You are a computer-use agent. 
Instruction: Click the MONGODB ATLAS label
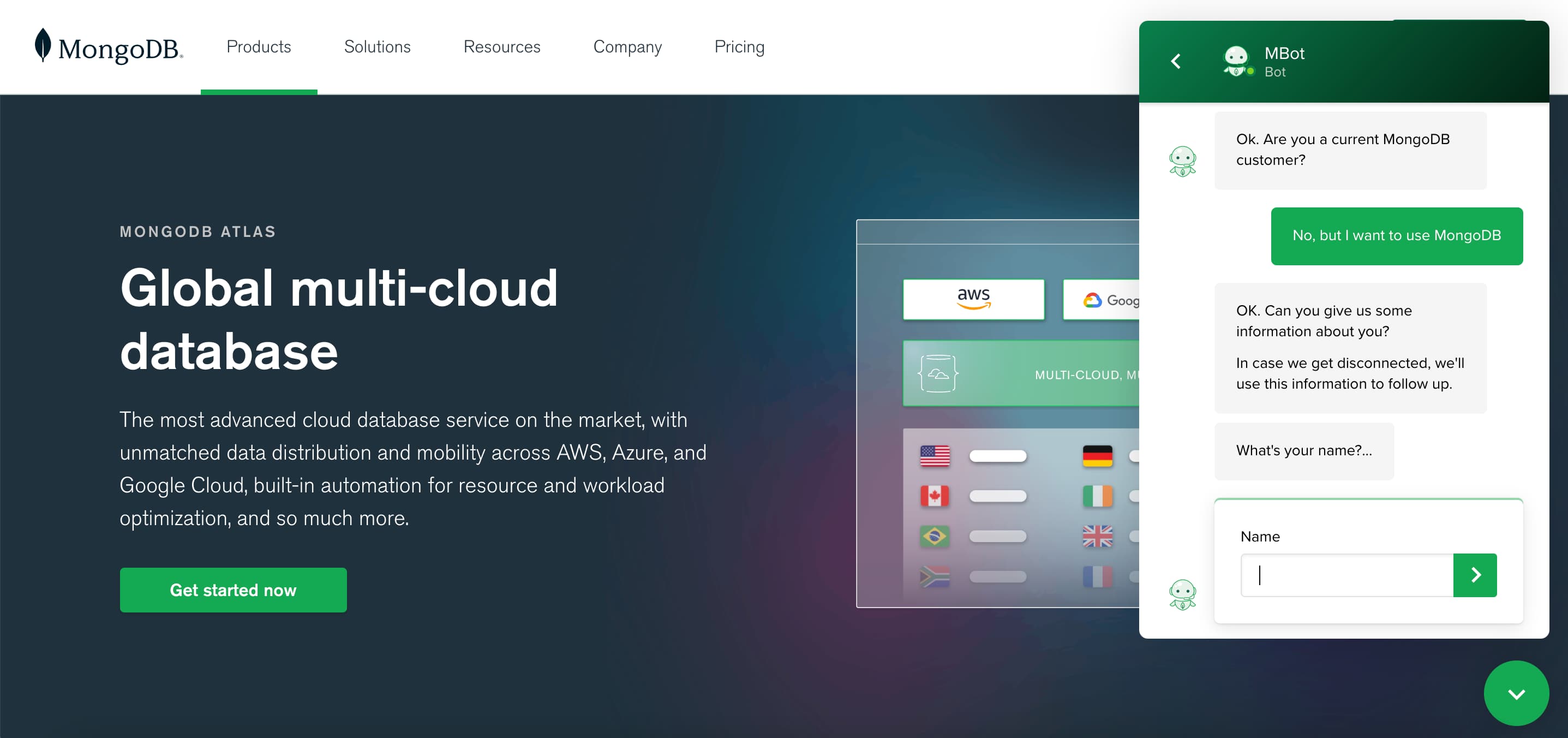coord(198,231)
